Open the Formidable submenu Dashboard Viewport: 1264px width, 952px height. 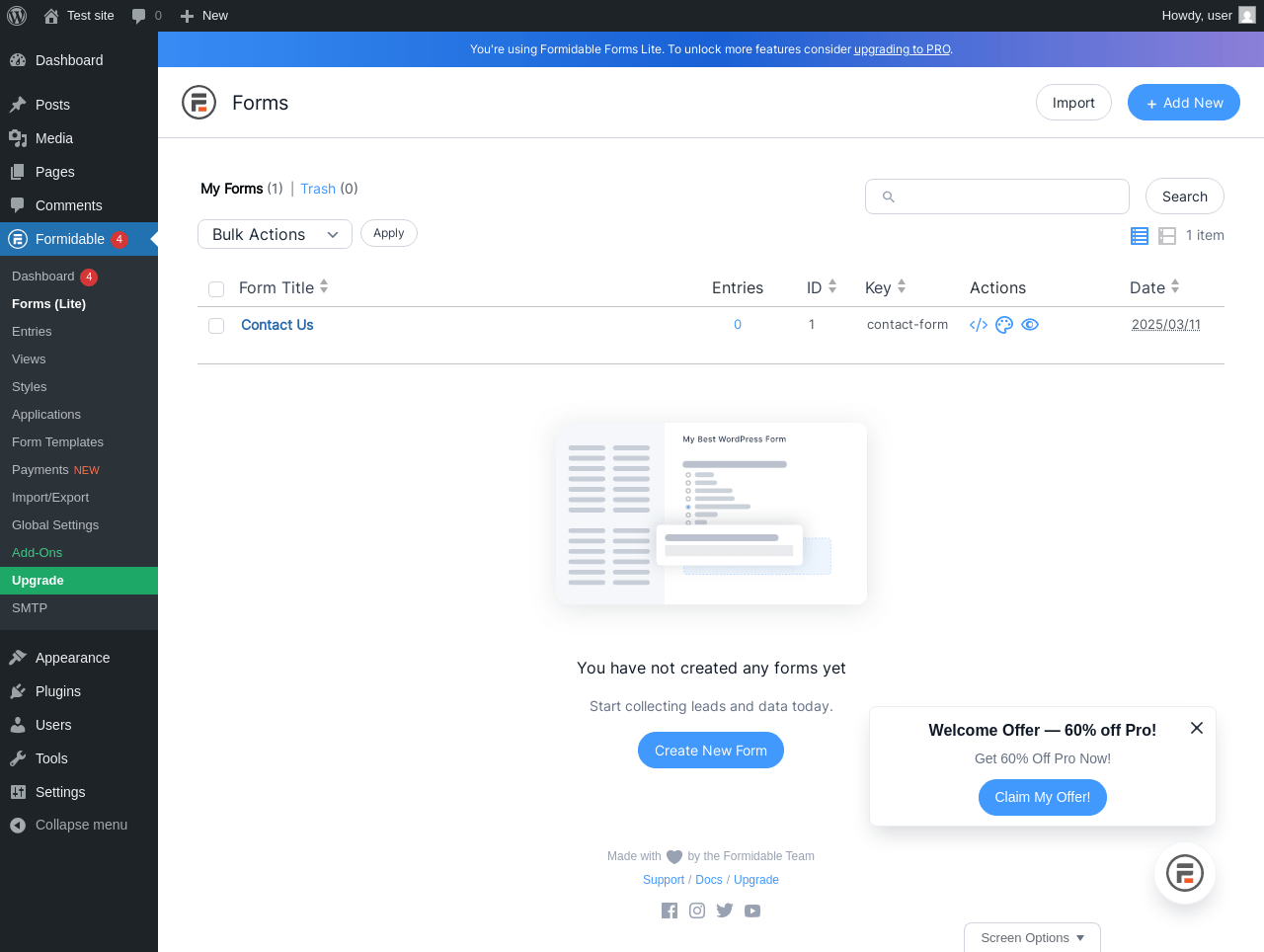pos(79,277)
